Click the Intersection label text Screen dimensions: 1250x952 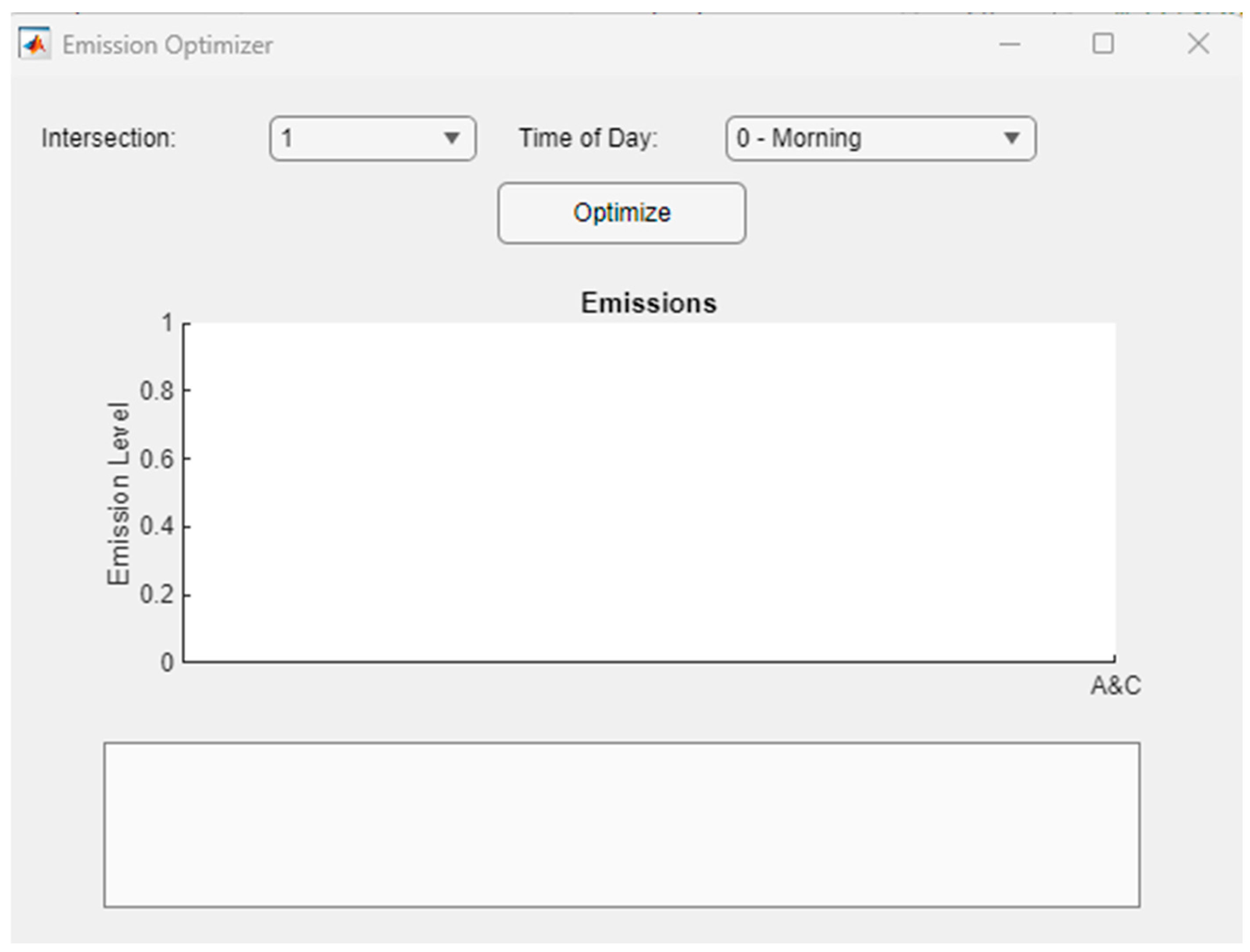(x=109, y=139)
